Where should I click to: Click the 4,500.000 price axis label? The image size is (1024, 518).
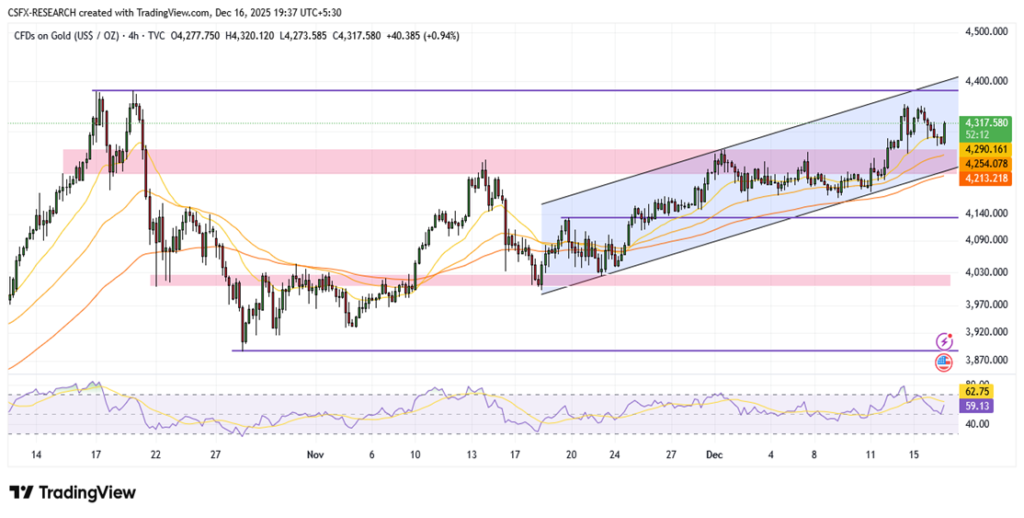(x=985, y=32)
